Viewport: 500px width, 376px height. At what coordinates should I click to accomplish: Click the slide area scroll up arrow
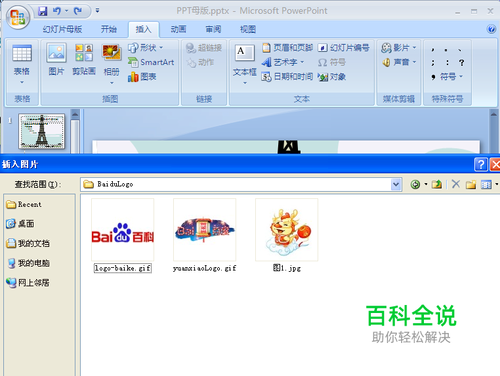(494, 115)
